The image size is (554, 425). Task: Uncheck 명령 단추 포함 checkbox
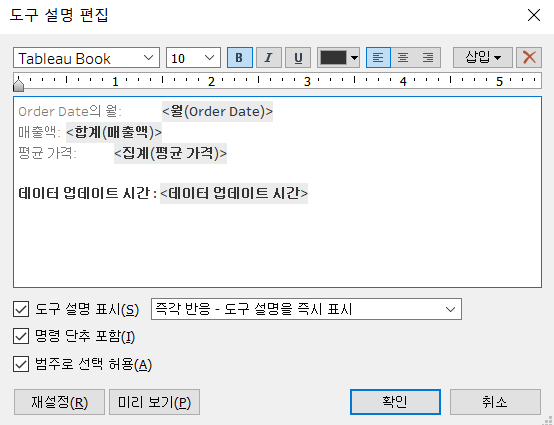coord(21,336)
